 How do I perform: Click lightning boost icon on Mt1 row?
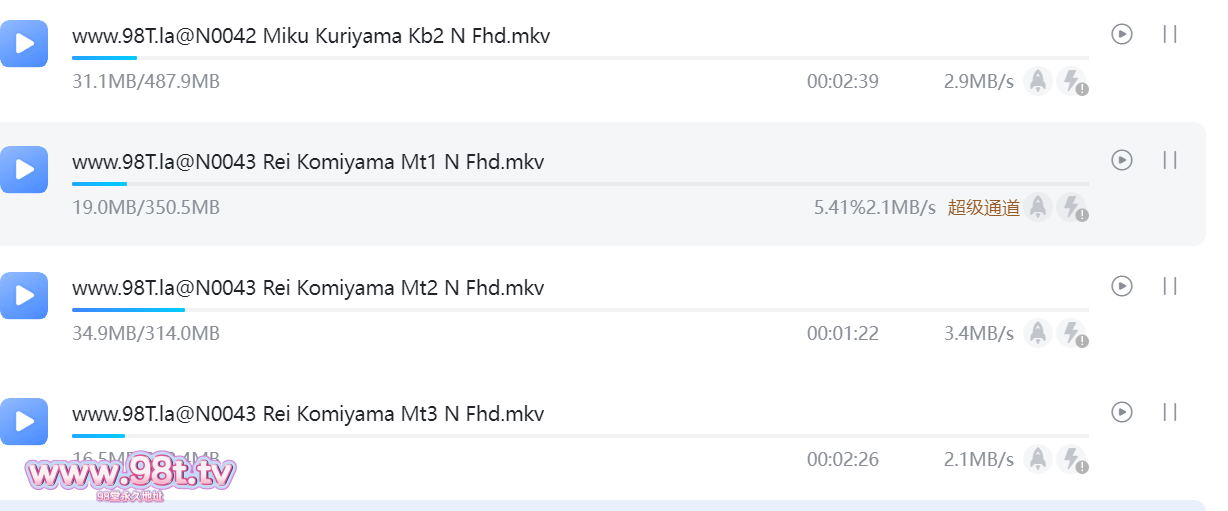[x=1072, y=207]
